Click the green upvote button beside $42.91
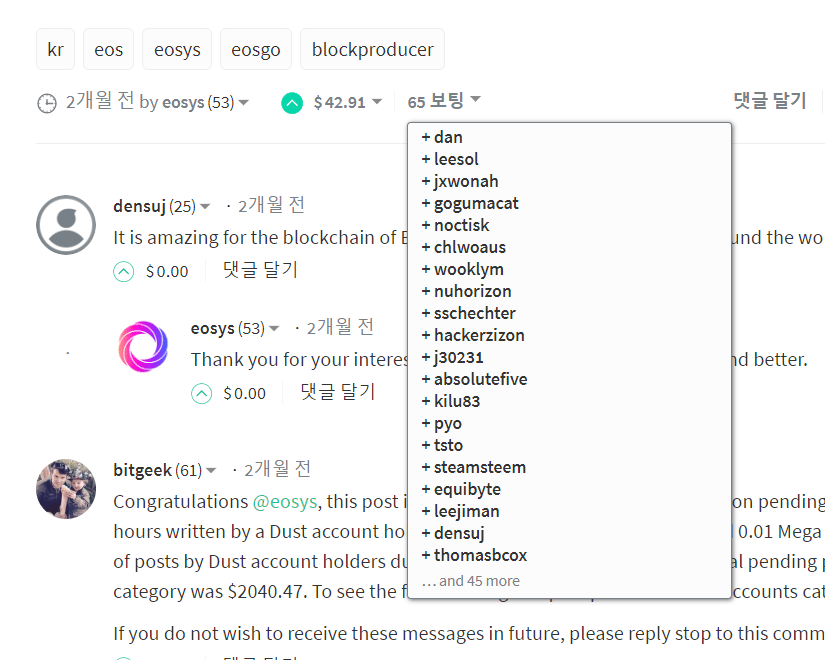Screen dimensions: 825x660 (292, 102)
